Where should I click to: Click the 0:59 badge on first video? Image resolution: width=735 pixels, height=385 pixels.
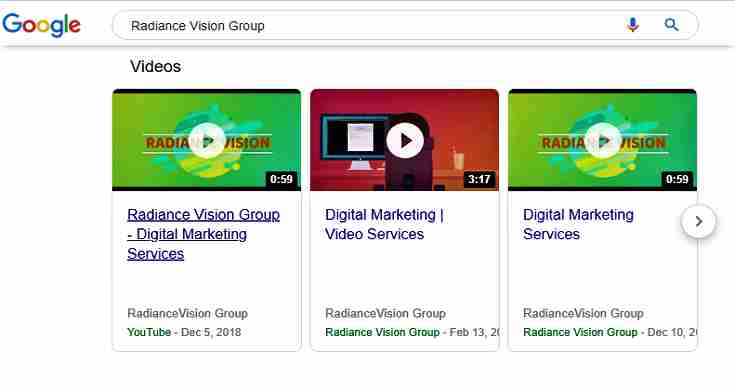click(281, 179)
